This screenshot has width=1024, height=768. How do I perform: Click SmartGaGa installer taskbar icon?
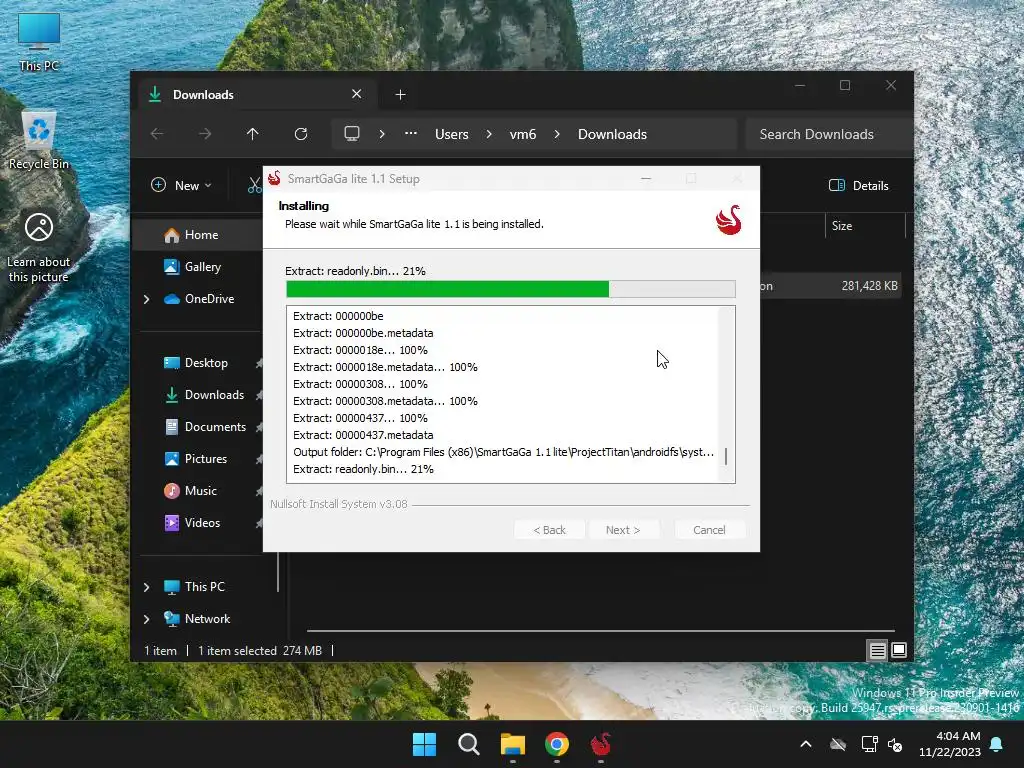pos(601,744)
